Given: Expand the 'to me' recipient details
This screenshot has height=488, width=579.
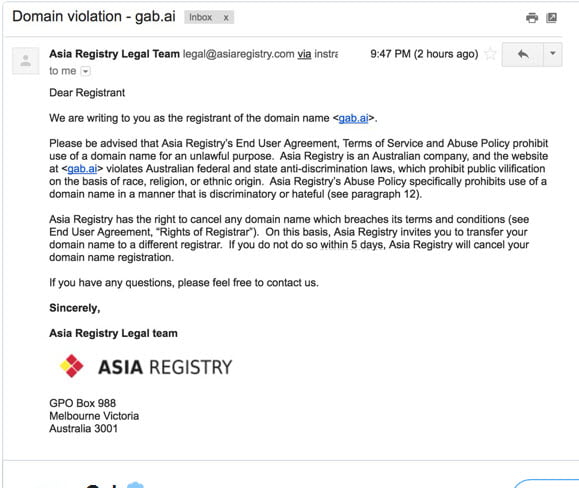Looking at the screenshot, I should (x=85, y=71).
